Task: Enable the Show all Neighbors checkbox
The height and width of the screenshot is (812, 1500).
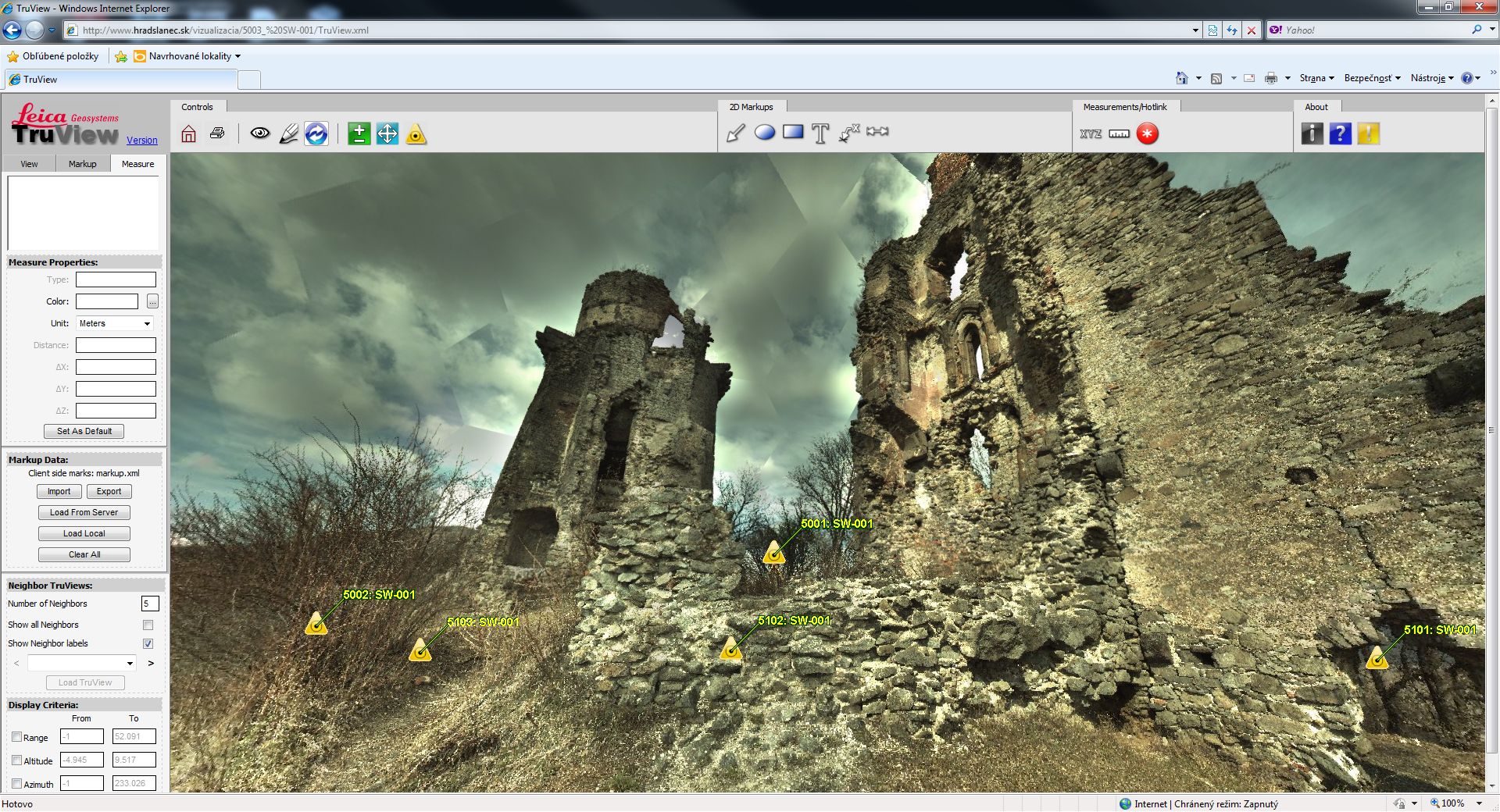Action: click(148, 625)
